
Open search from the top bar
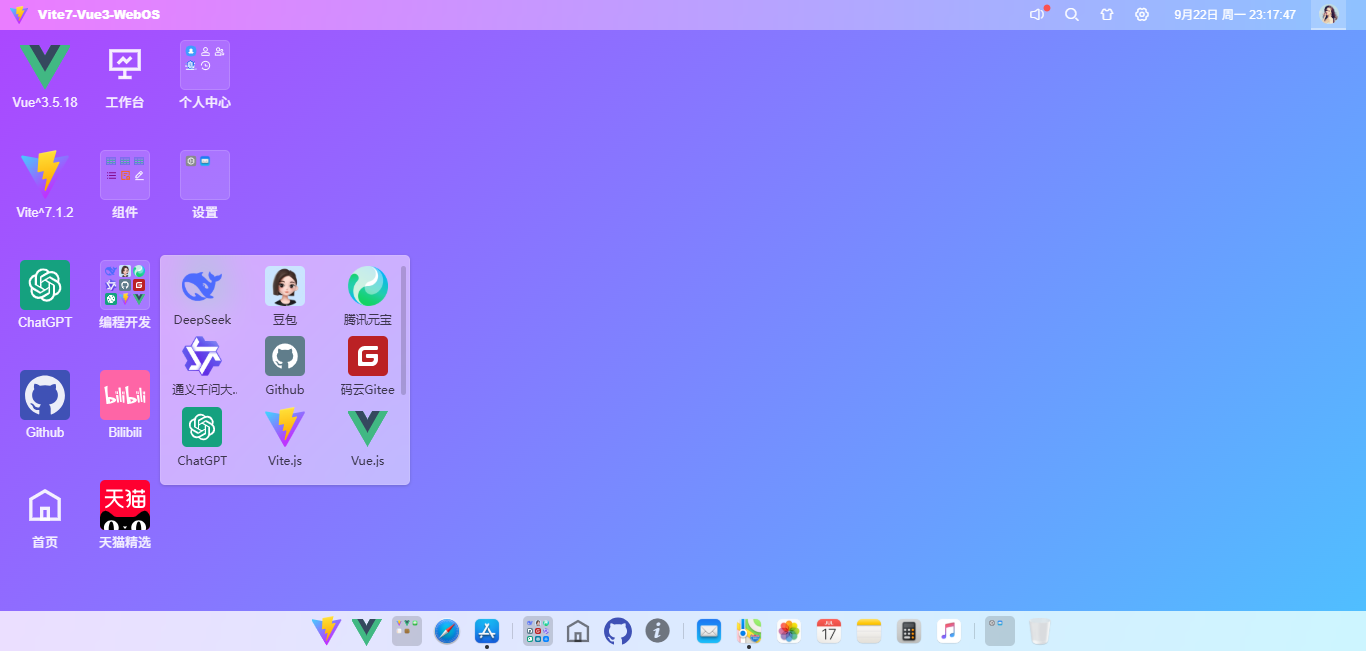click(1072, 15)
